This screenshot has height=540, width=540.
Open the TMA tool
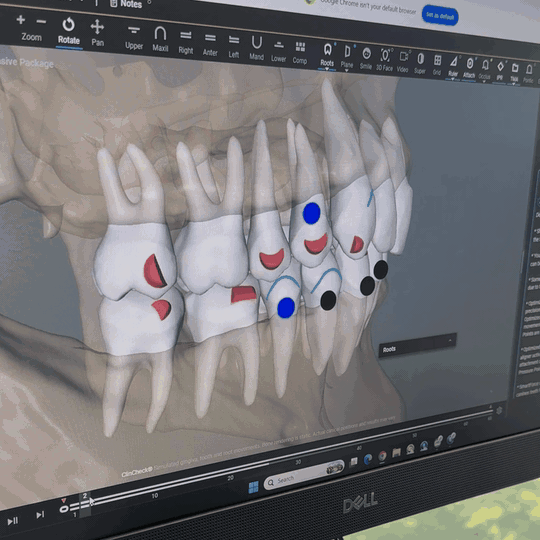click(514, 72)
